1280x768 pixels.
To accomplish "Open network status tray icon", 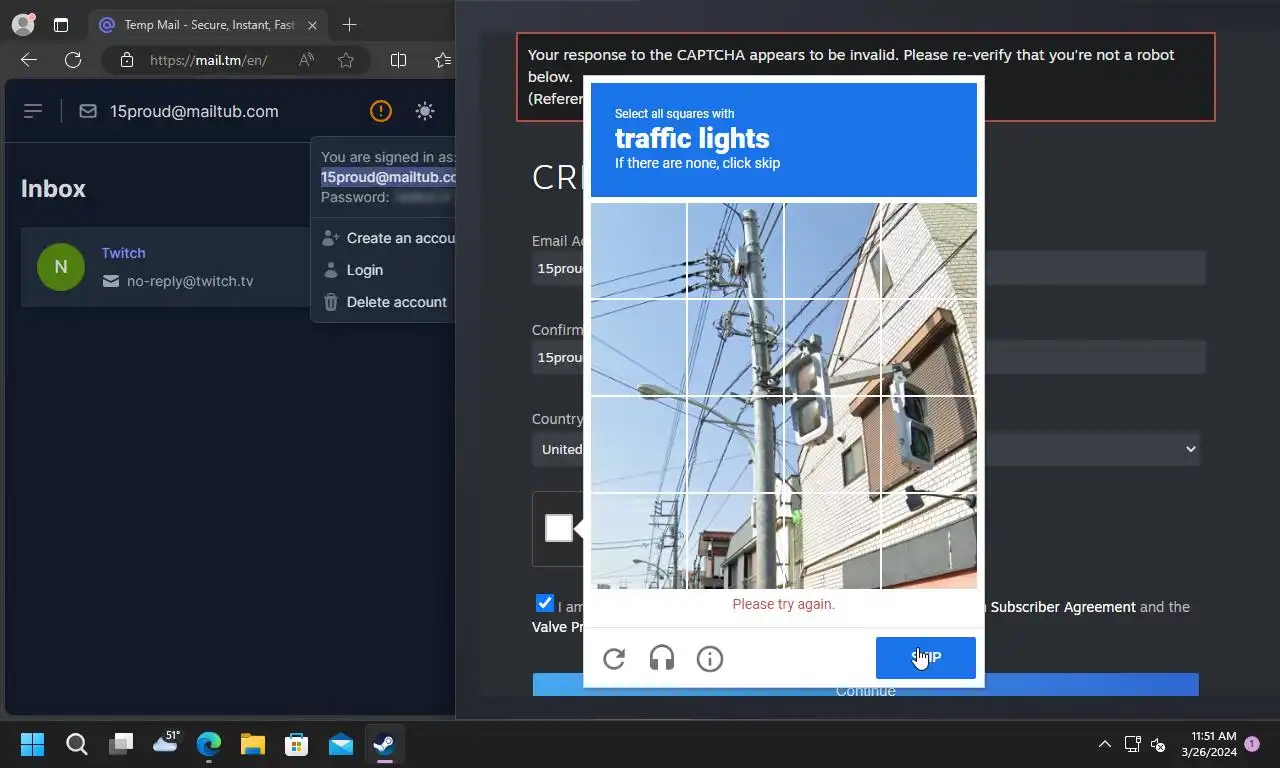I will pos(1133,744).
